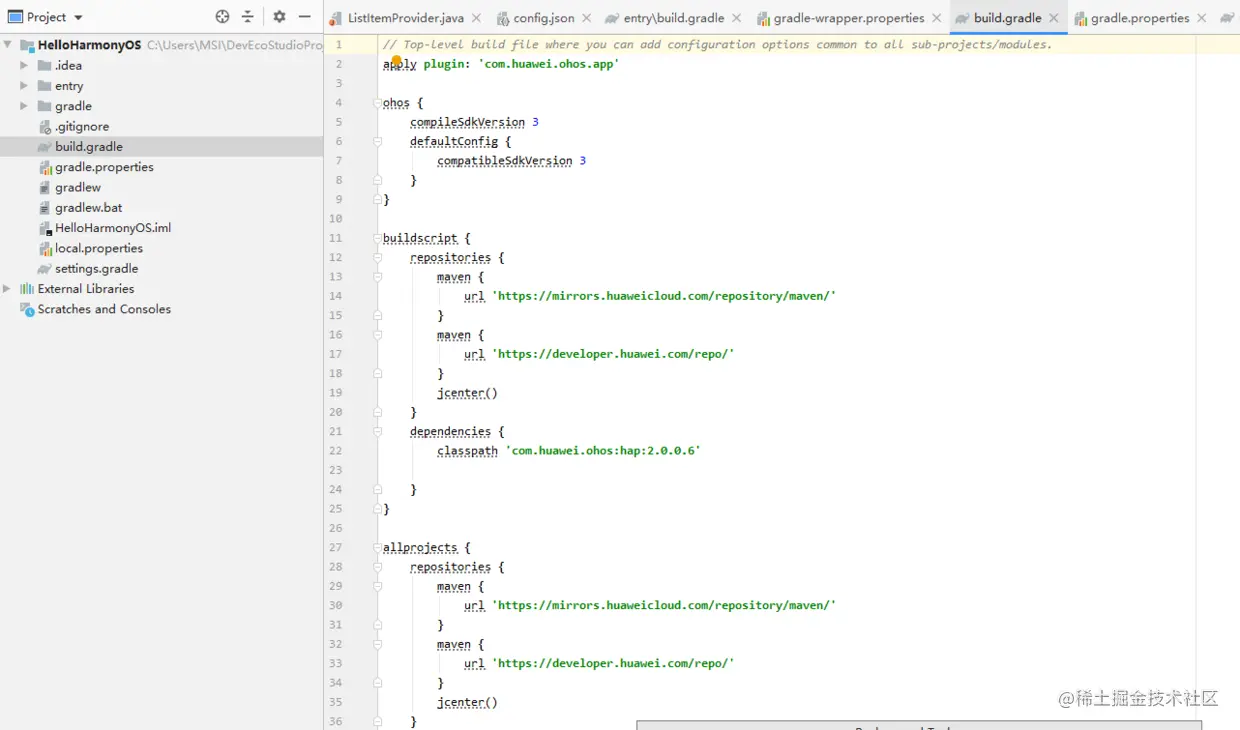
Task: Expand the entry folder arrow
Action: tap(24, 86)
